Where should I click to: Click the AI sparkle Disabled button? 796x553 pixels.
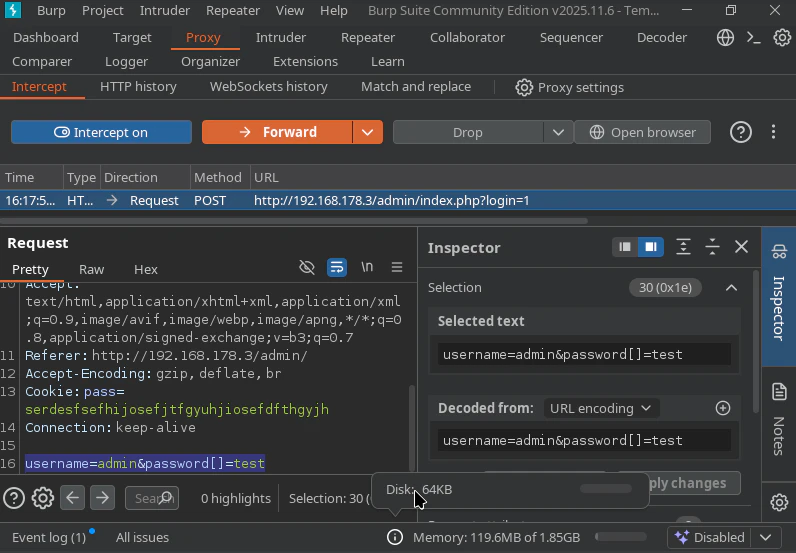[x=710, y=537]
